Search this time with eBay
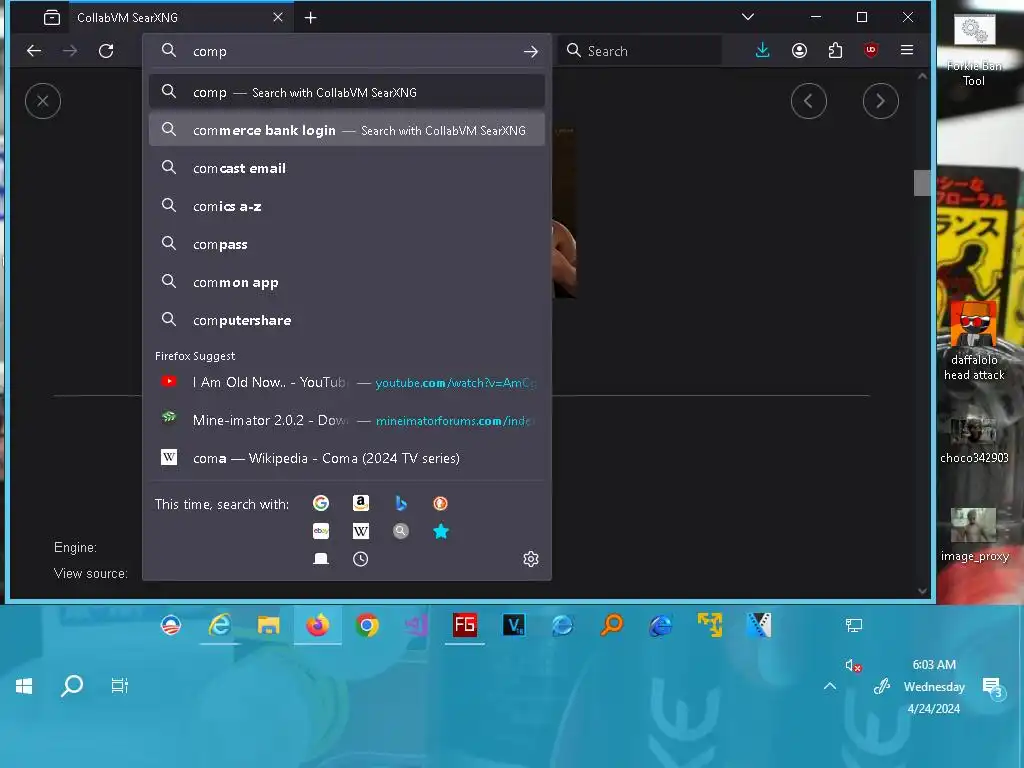This screenshot has width=1024, height=768. point(321,531)
